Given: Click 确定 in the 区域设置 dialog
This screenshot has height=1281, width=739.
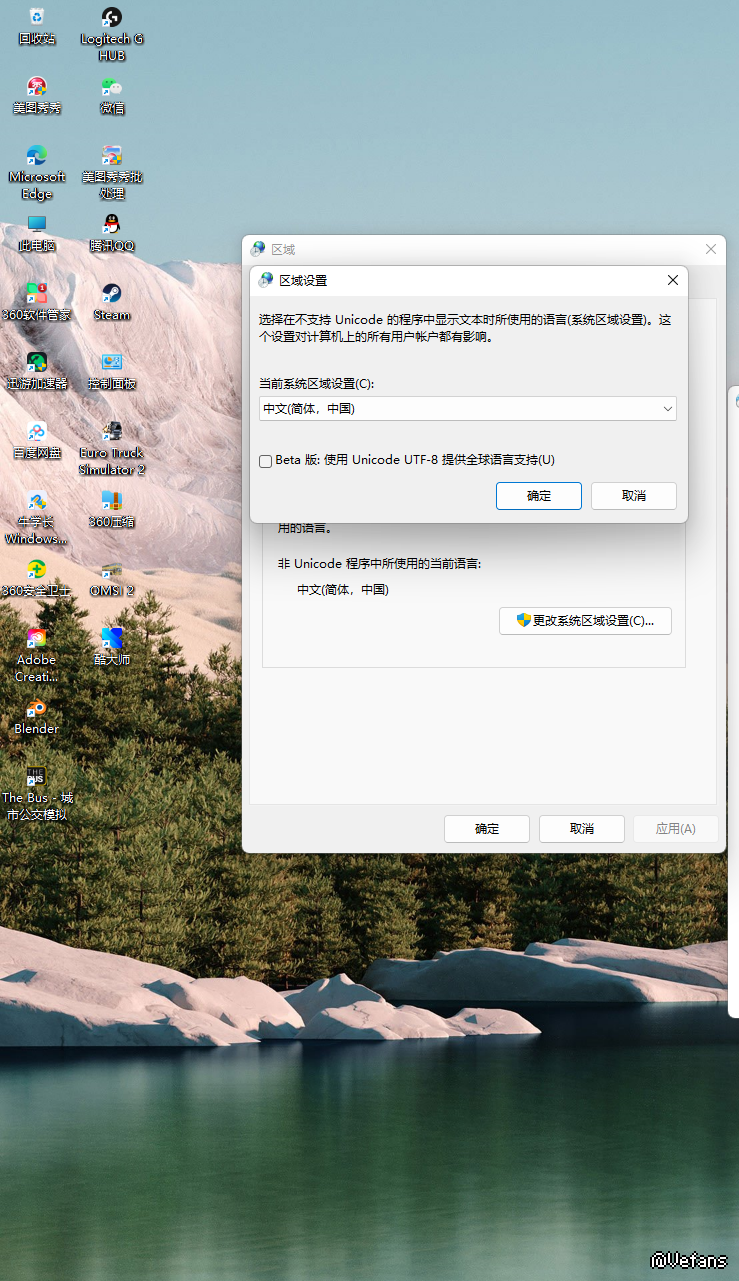Looking at the screenshot, I should point(539,496).
